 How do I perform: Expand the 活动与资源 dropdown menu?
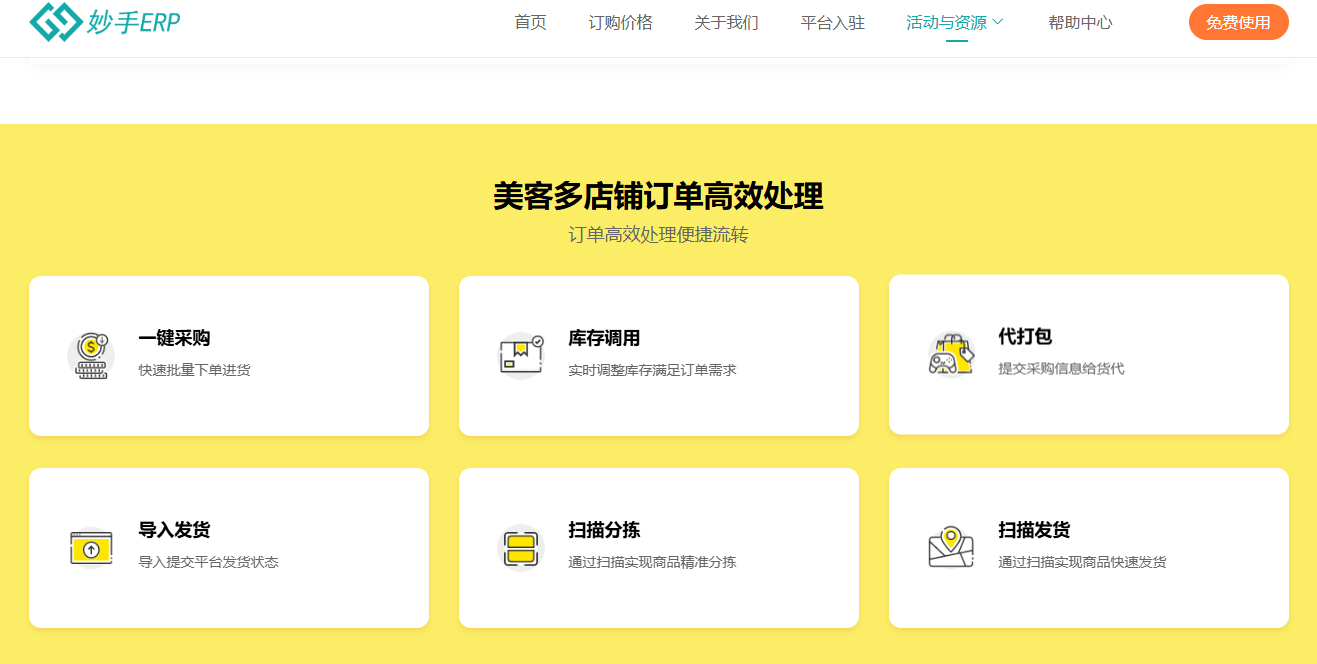point(948,22)
